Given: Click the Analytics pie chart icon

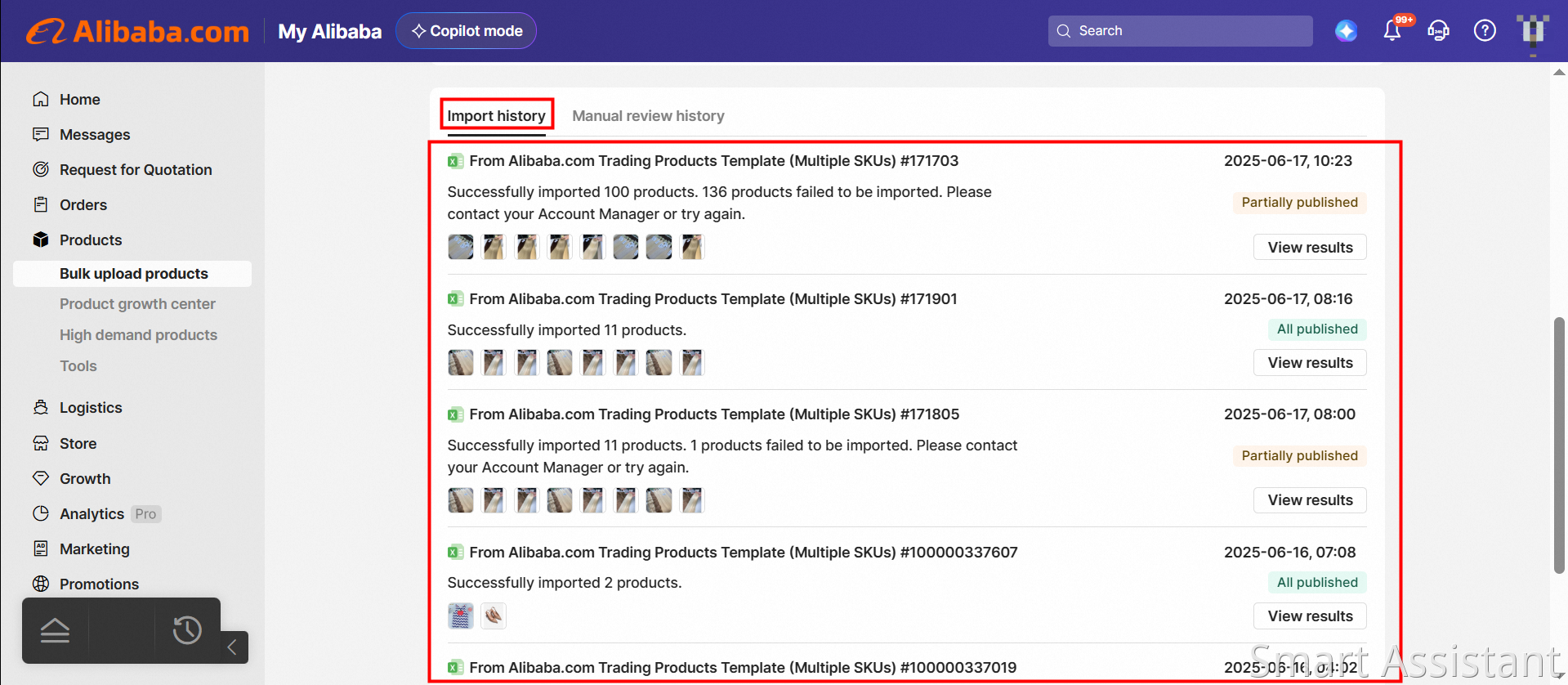Looking at the screenshot, I should pos(41,513).
